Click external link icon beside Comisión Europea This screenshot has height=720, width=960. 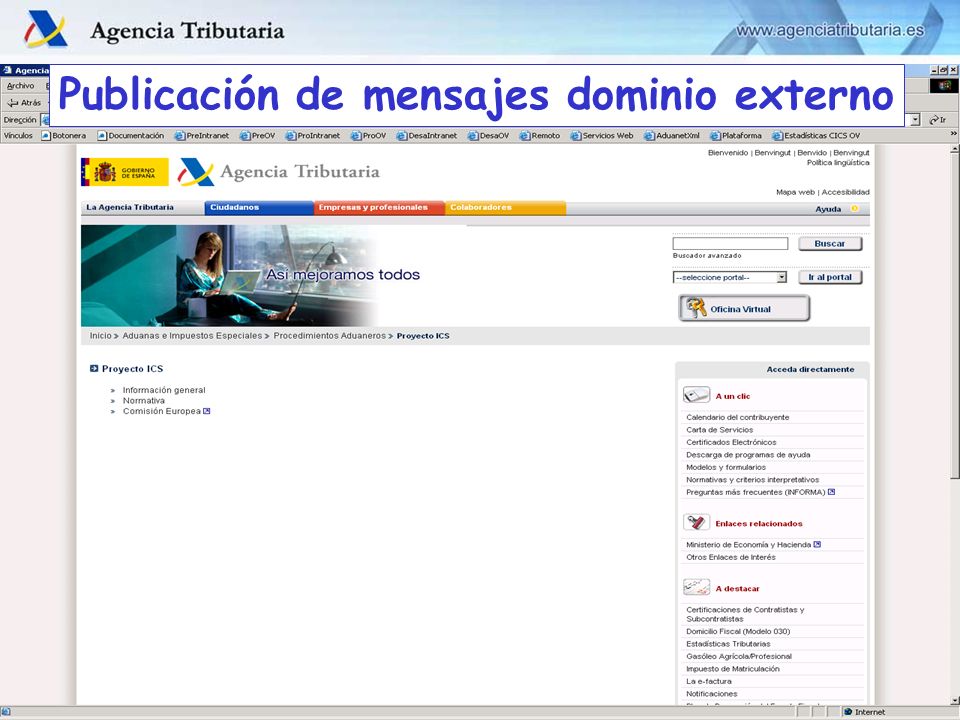point(207,411)
